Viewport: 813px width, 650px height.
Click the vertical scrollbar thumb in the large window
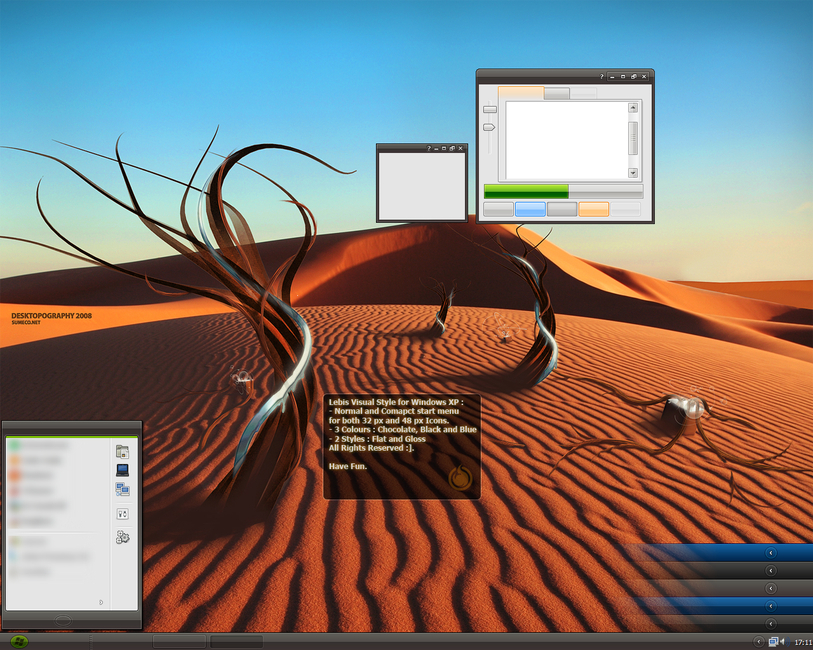633,138
